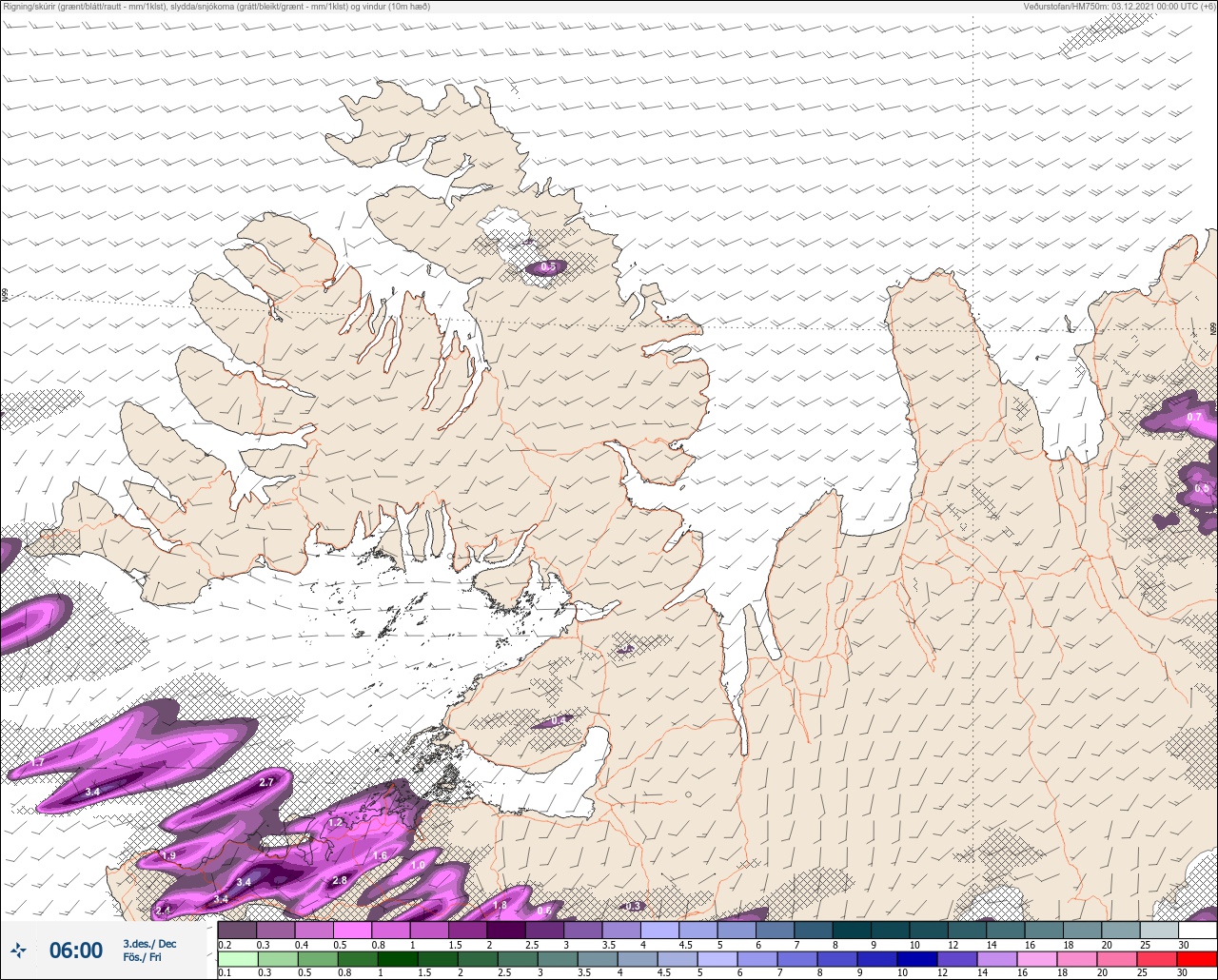Click the 1.8 precipitation value on map
This screenshot has height=980, width=1218.
[501, 904]
